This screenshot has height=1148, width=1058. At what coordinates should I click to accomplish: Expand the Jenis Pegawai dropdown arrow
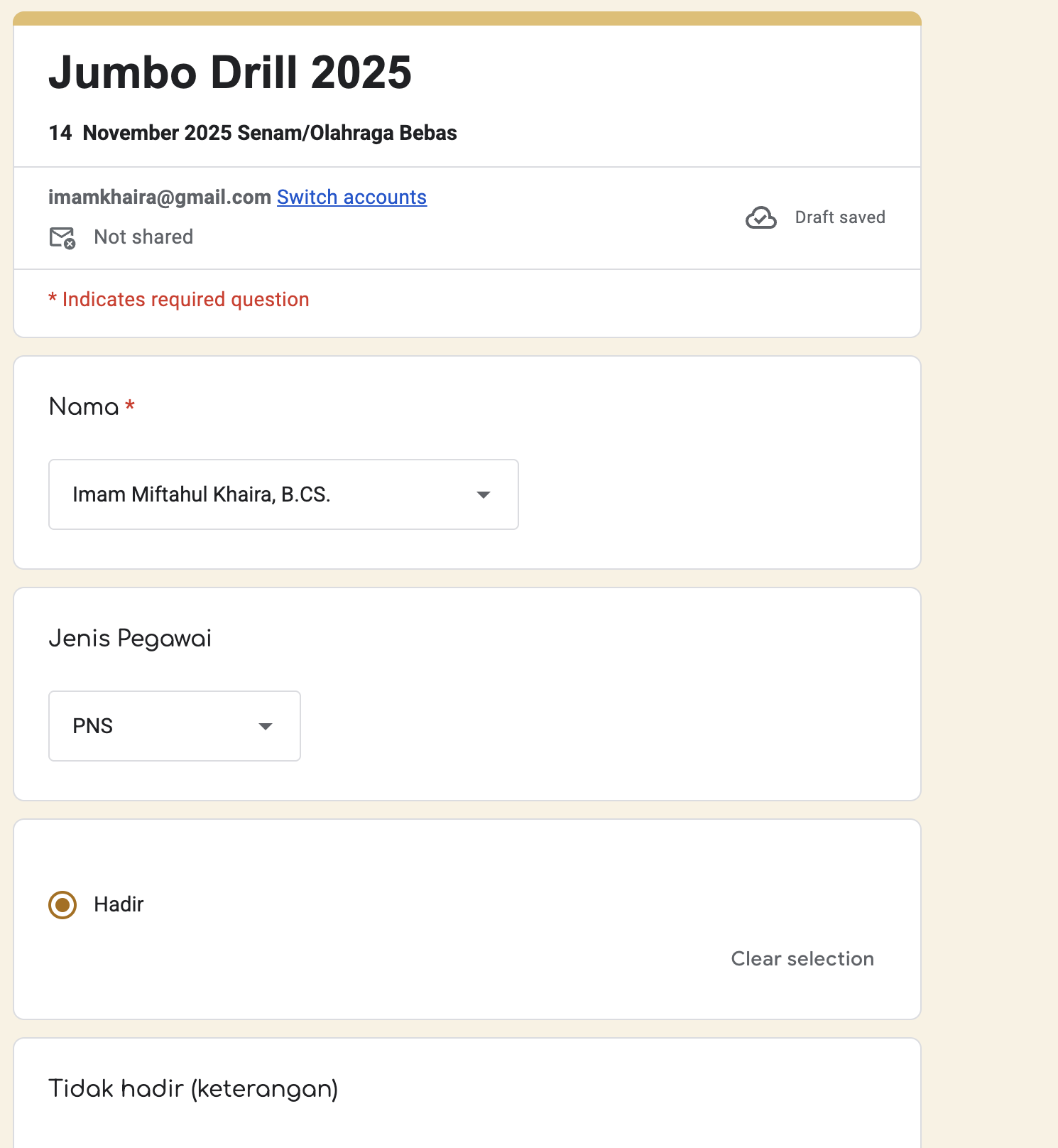pyautogui.click(x=266, y=726)
